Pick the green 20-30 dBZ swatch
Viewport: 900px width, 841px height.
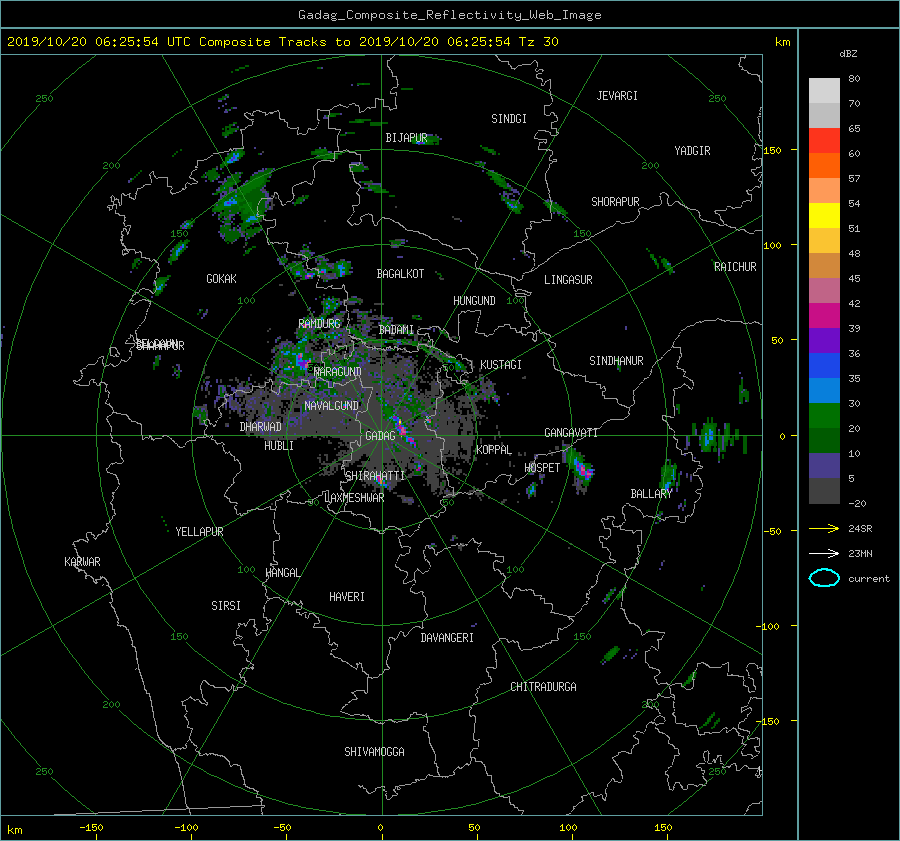click(x=824, y=415)
